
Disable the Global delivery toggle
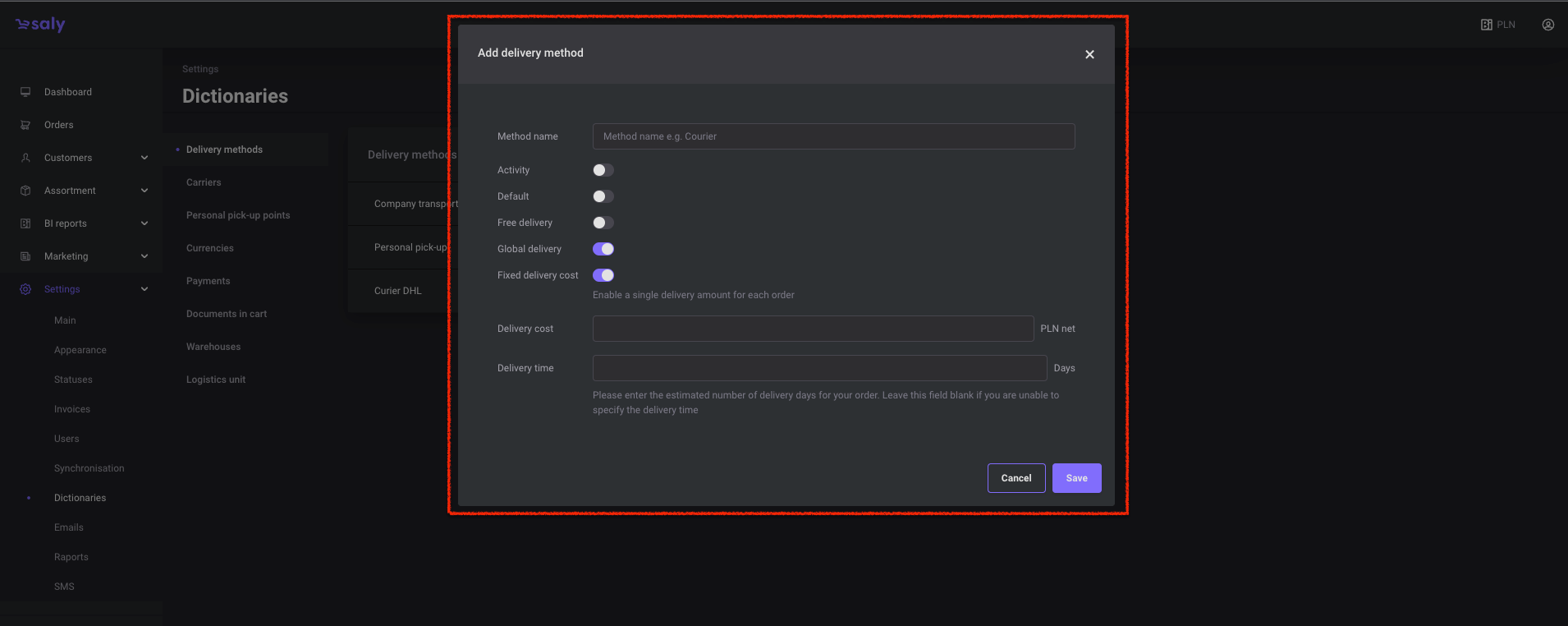[603, 249]
